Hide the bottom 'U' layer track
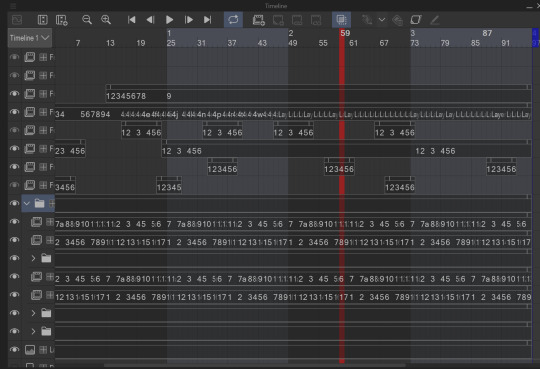Viewport: 540px width, 369px height. (14, 349)
